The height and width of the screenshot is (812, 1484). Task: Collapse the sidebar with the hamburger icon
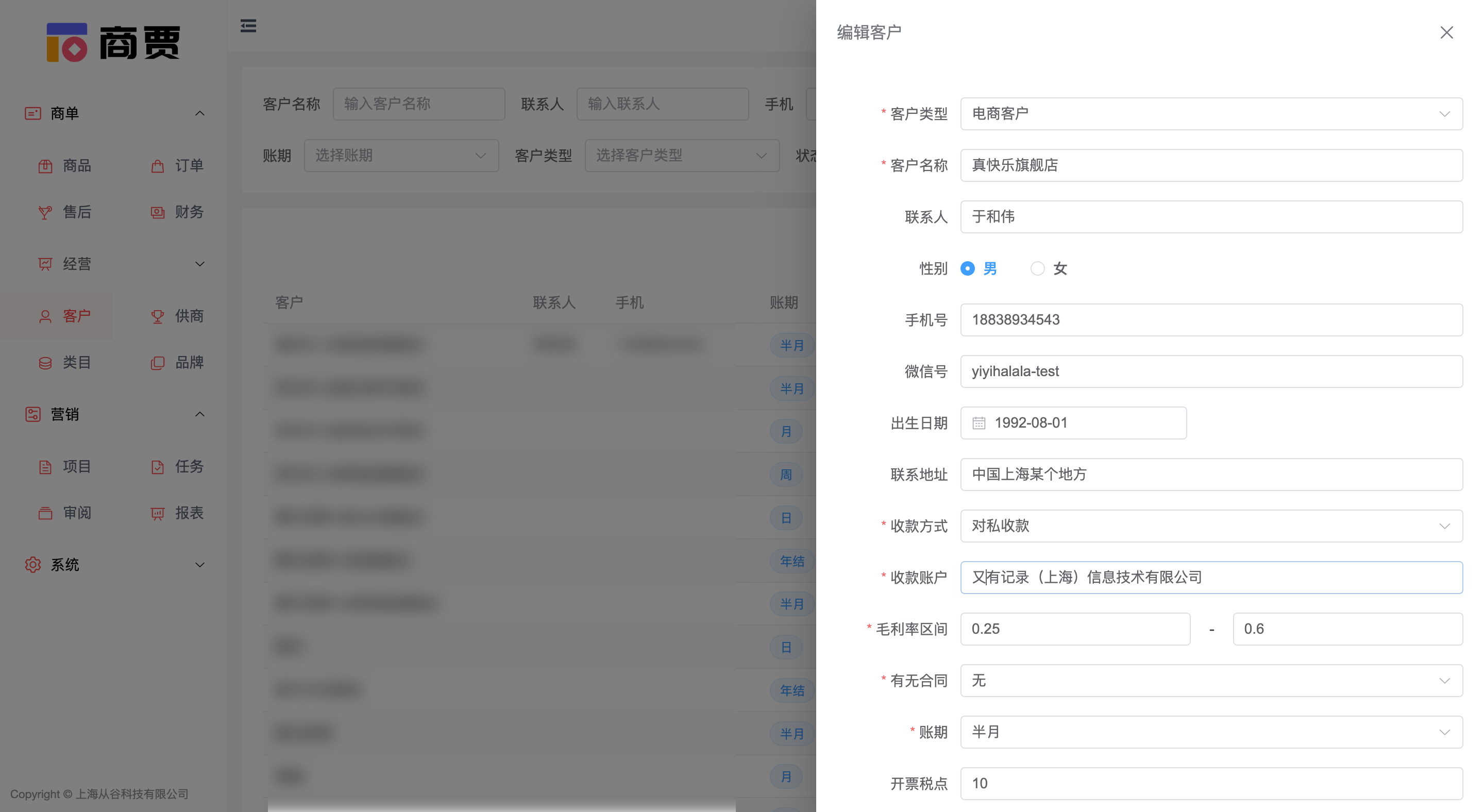[248, 26]
